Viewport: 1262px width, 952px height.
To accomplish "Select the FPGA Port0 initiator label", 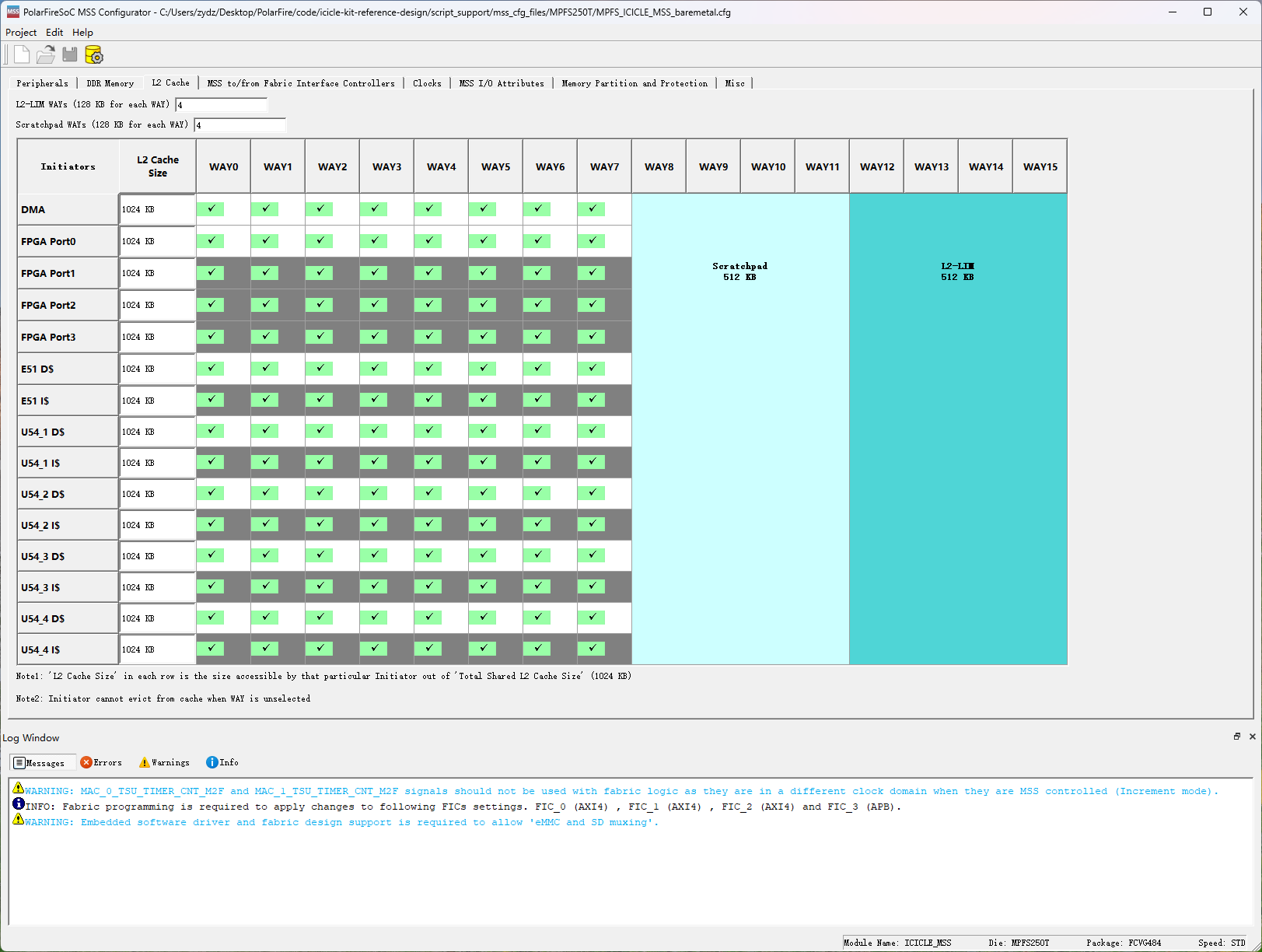I will point(68,241).
